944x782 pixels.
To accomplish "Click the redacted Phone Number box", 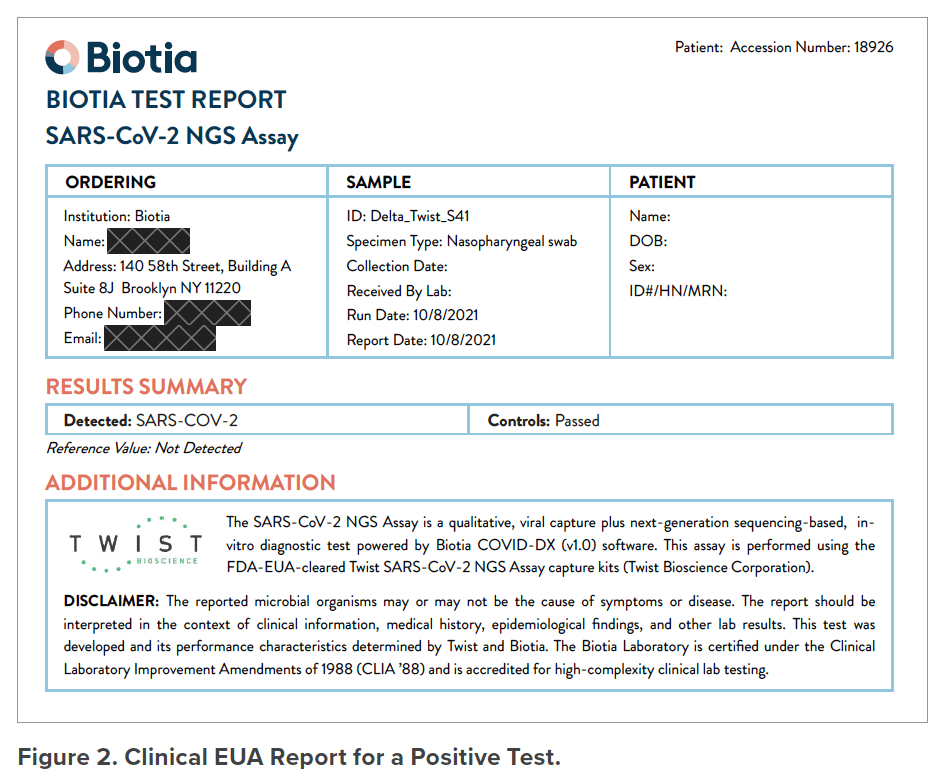I will [207, 313].
